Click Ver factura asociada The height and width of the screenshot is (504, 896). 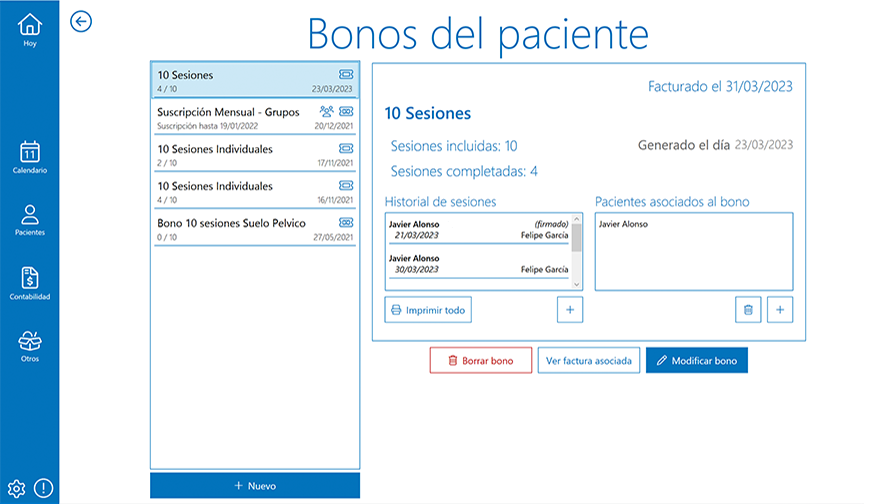(x=589, y=361)
